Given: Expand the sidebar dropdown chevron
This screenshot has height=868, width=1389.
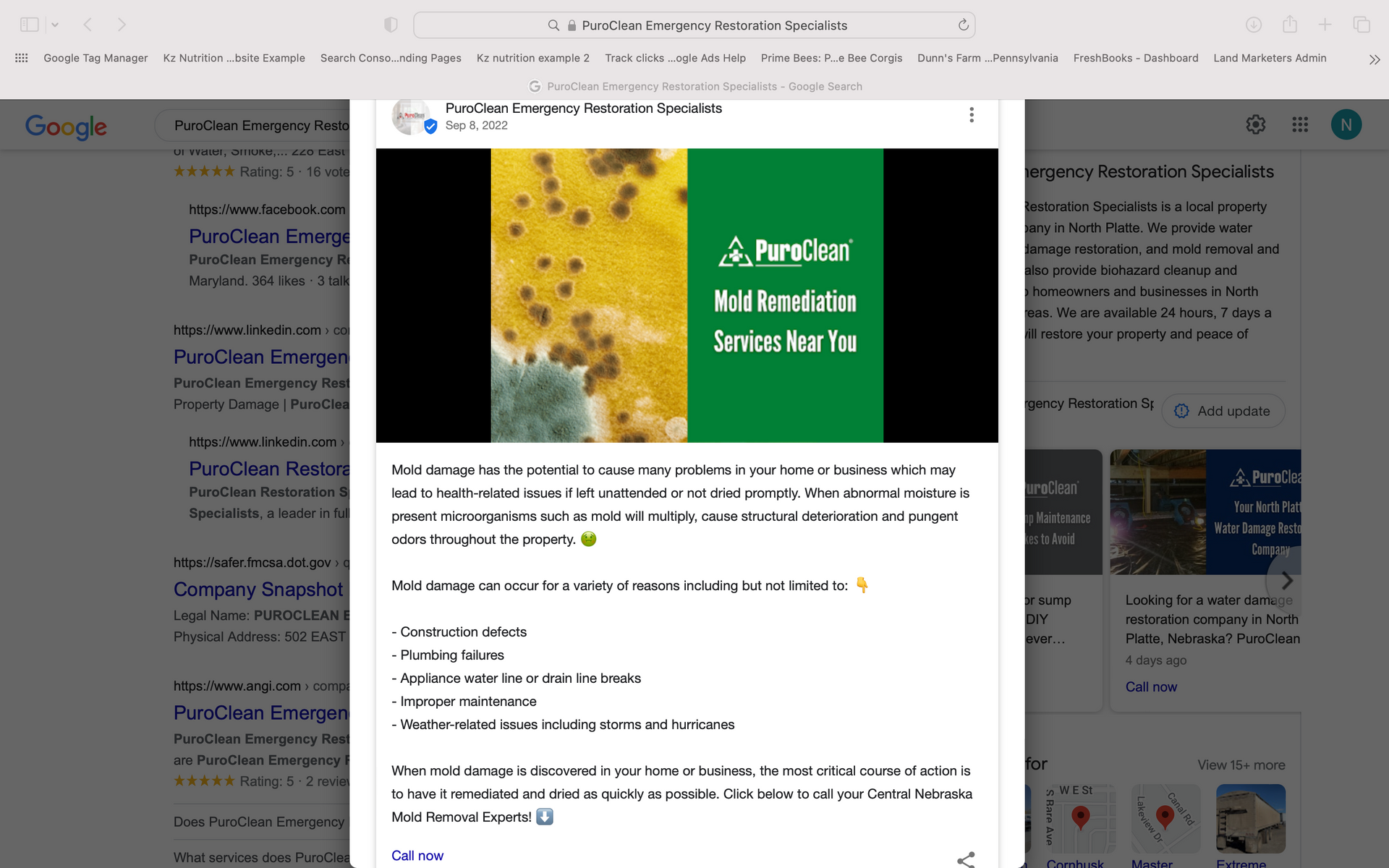Looking at the screenshot, I should [55, 25].
